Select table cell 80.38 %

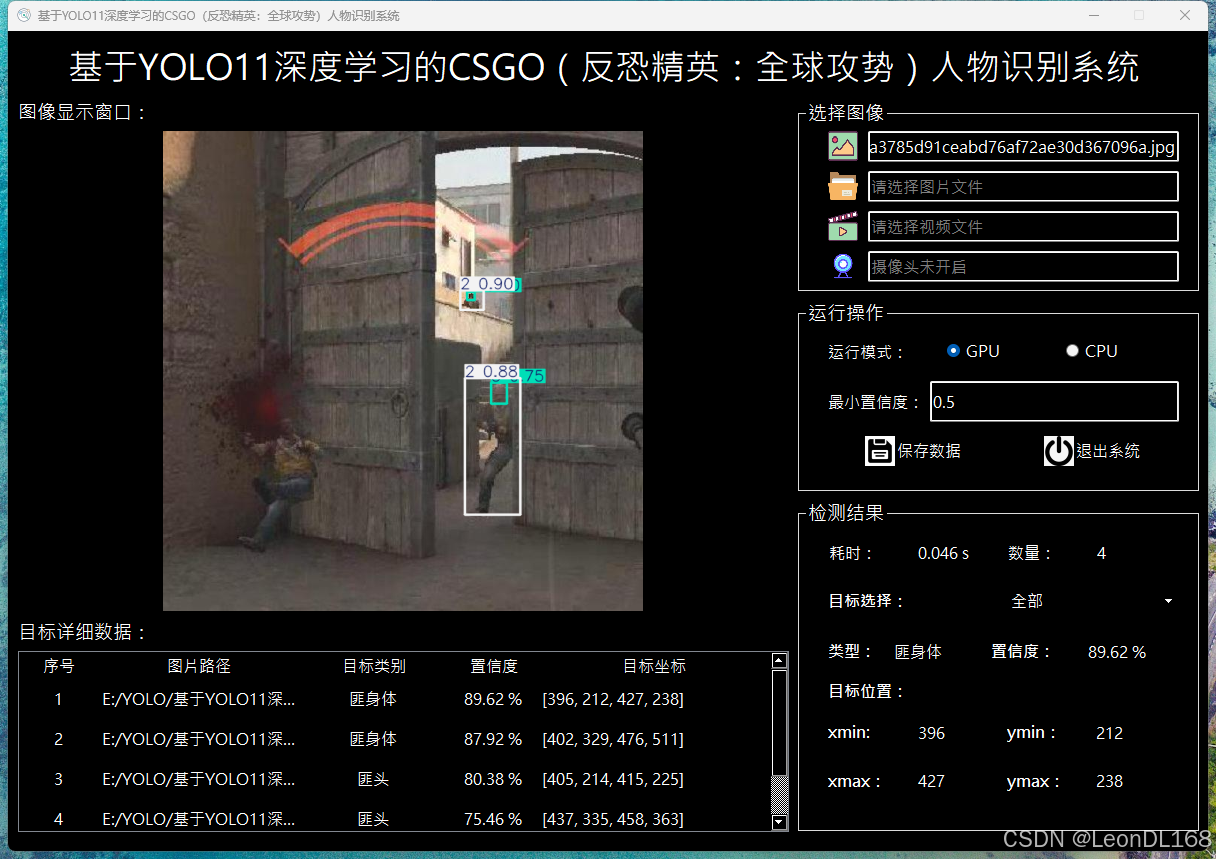(493, 780)
